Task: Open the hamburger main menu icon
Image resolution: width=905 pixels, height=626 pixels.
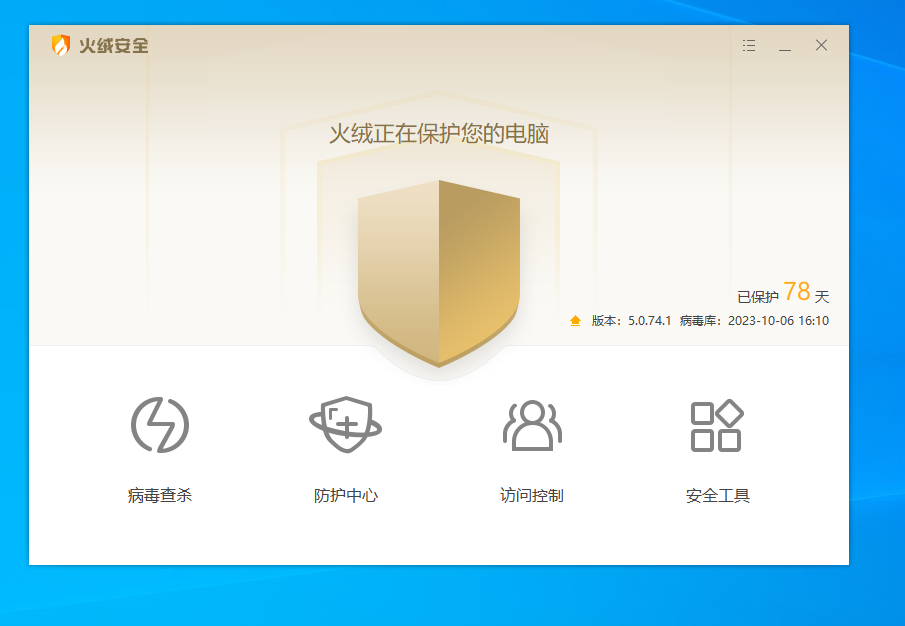Action: [x=749, y=46]
